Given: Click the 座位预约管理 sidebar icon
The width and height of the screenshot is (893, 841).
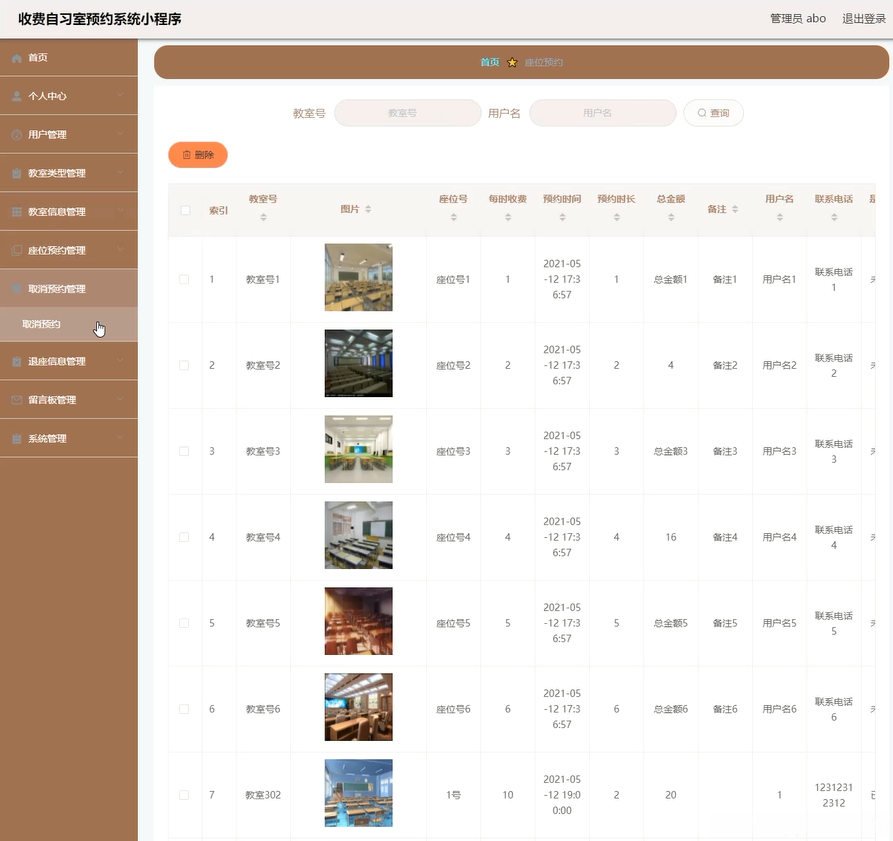Looking at the screenshot, I should [x=17, y=250].
